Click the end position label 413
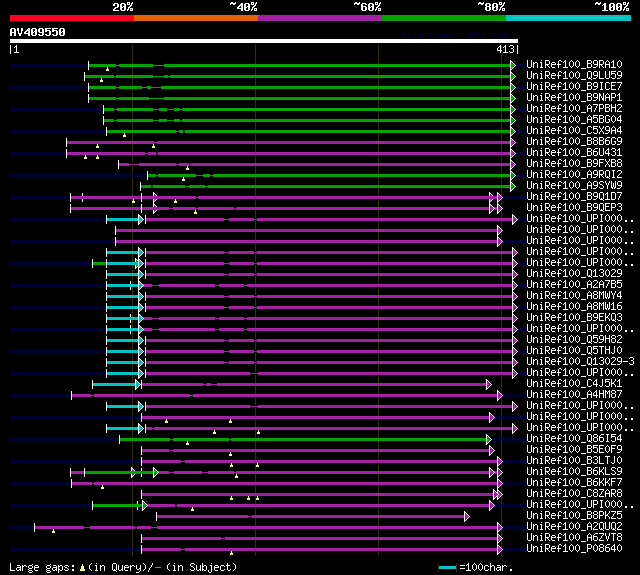Screen dimensions: 640x575 point(505,49)
